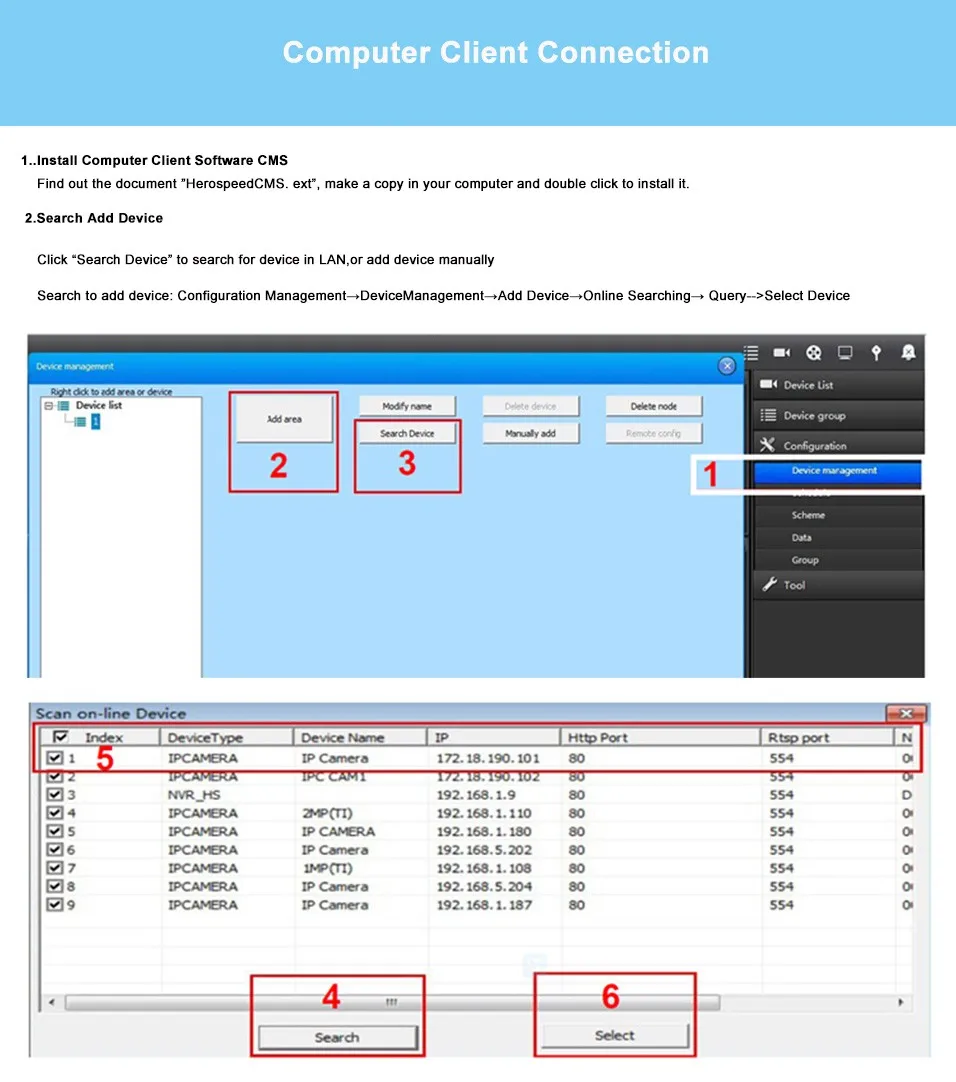Screen dimensions: 956x1082
Task: Toggle the select-all Index header checkbox
Action: coord(60,736)
